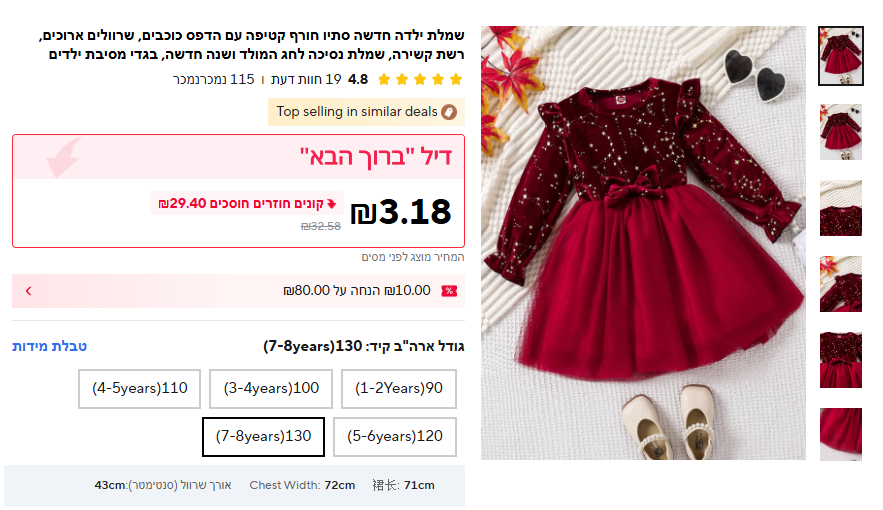Click the Top selling in similar deals badge
The image size is (883, 510).
[x=367, y=112]
